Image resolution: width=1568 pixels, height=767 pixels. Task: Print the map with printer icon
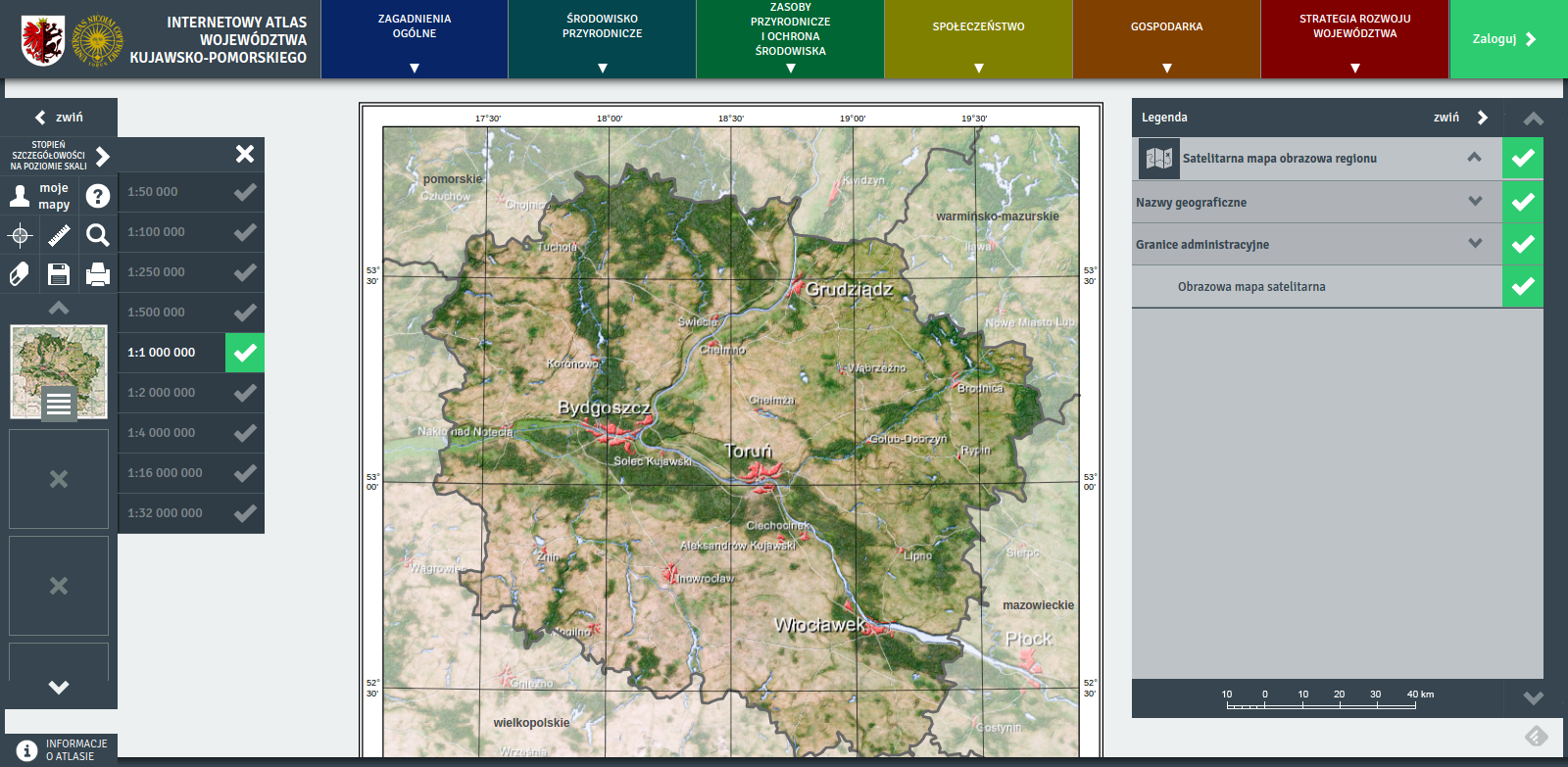(x=97, y=274)
